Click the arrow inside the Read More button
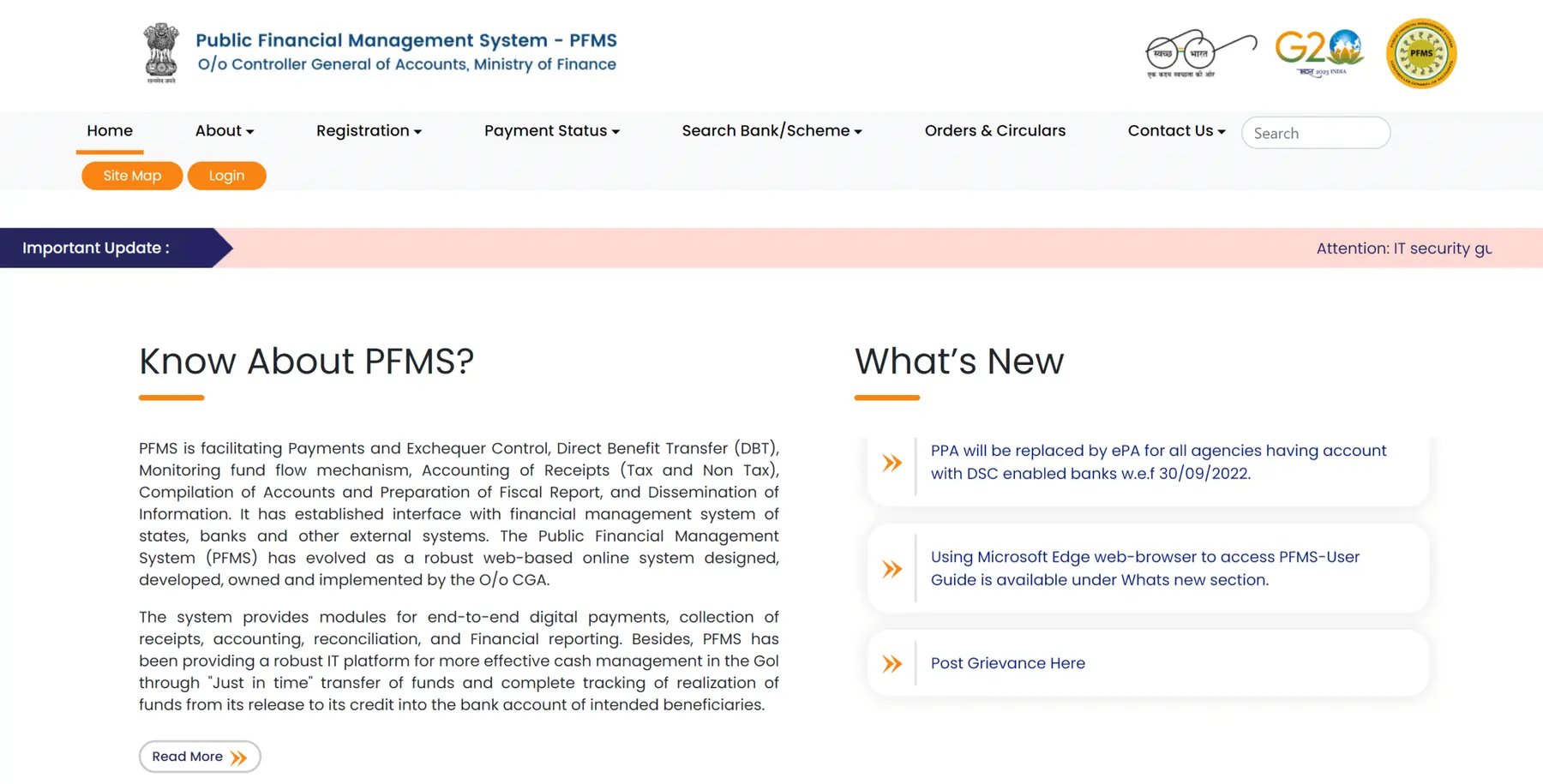This screenshot has height=784, width=1543. tap(239, 757)
